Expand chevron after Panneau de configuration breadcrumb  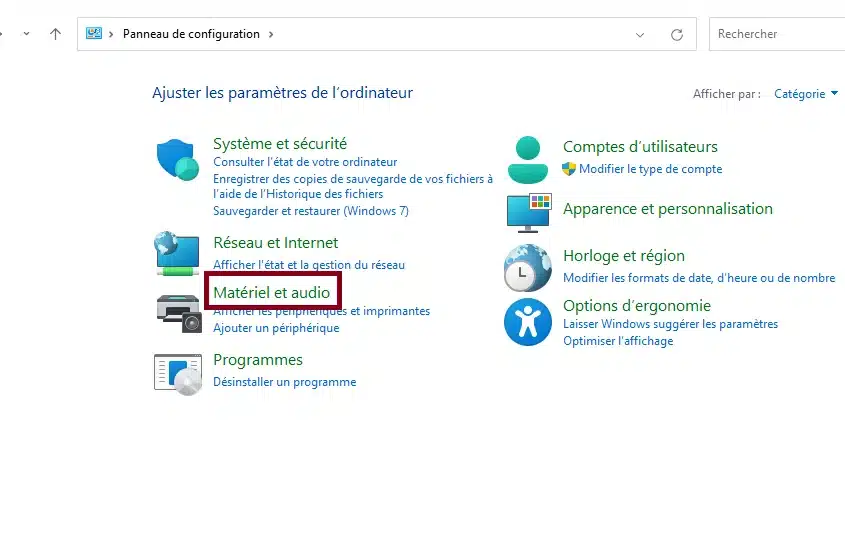coord(270,34)
